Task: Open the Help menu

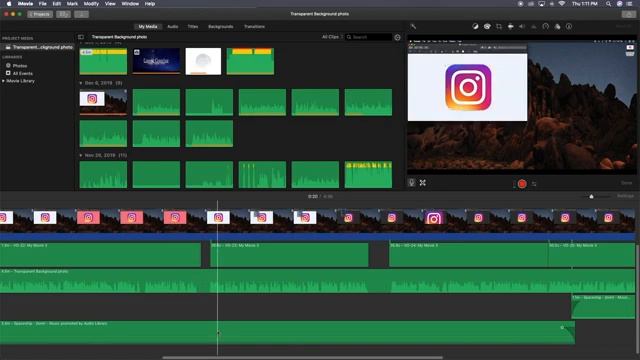Action: click(x=150, y=4)
